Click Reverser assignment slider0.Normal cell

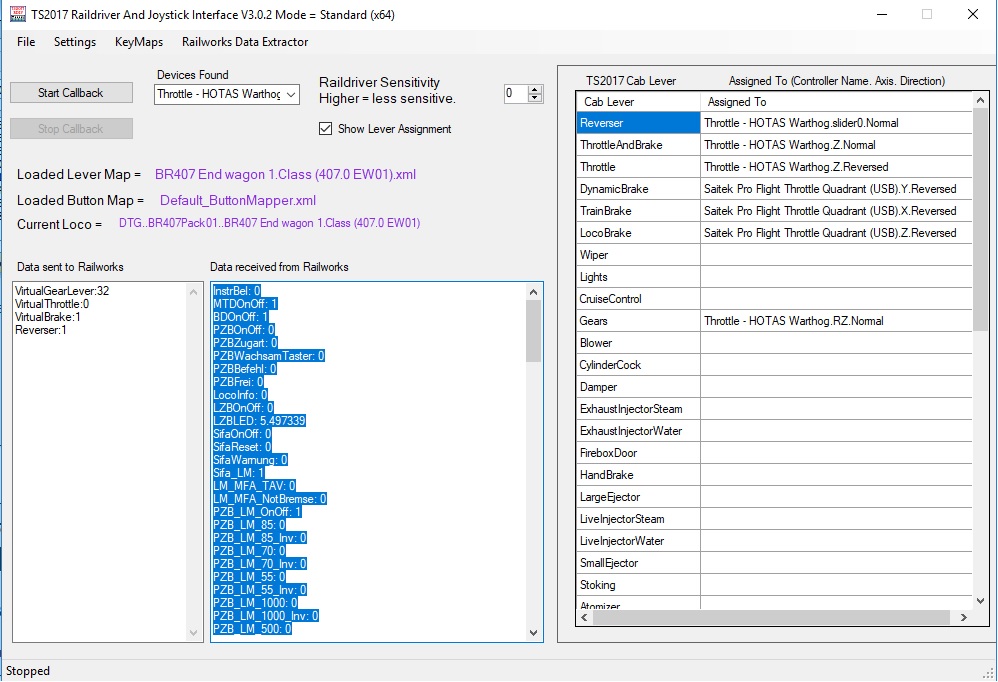pos(836,123)
